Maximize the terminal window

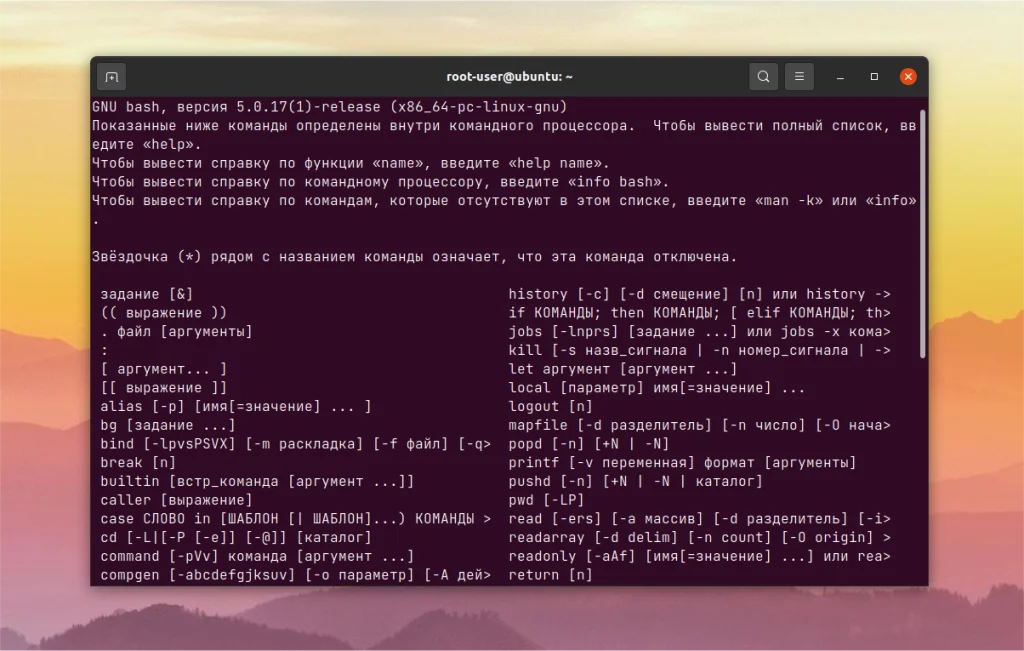(x=873, y=77)
